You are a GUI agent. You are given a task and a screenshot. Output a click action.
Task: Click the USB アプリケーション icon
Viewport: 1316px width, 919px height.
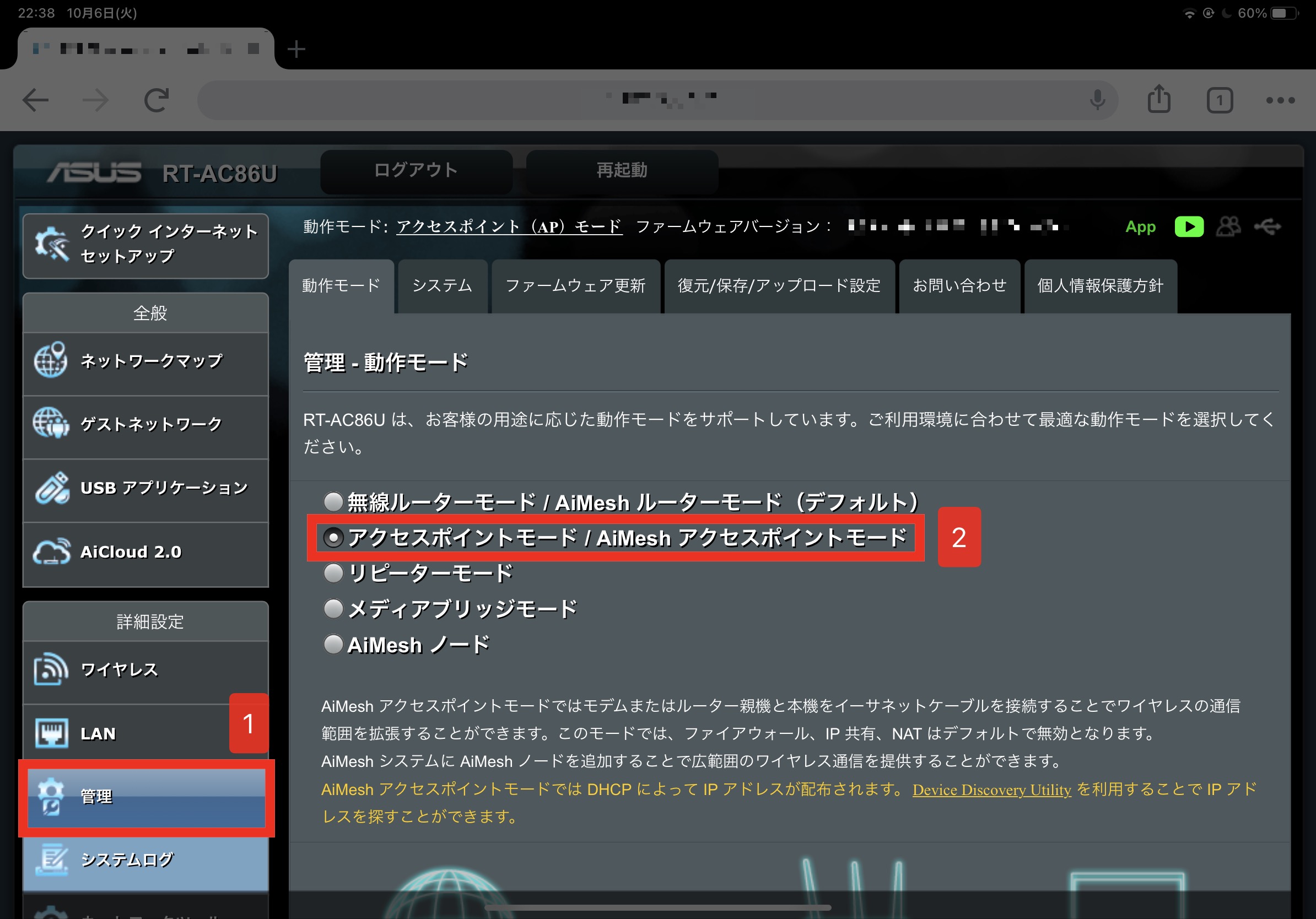point(52,488)
